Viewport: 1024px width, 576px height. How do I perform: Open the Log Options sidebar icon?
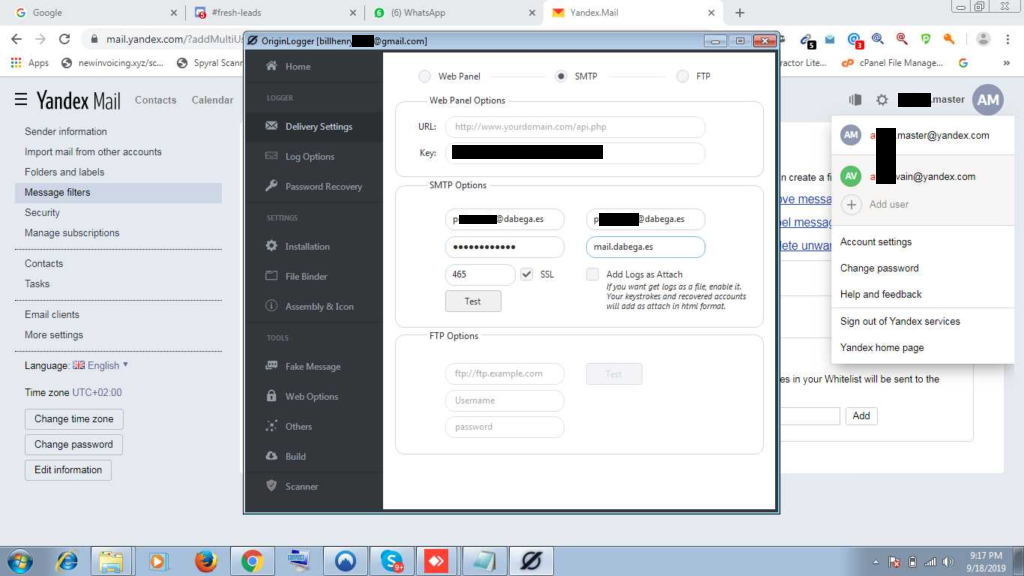coord(272,156)
